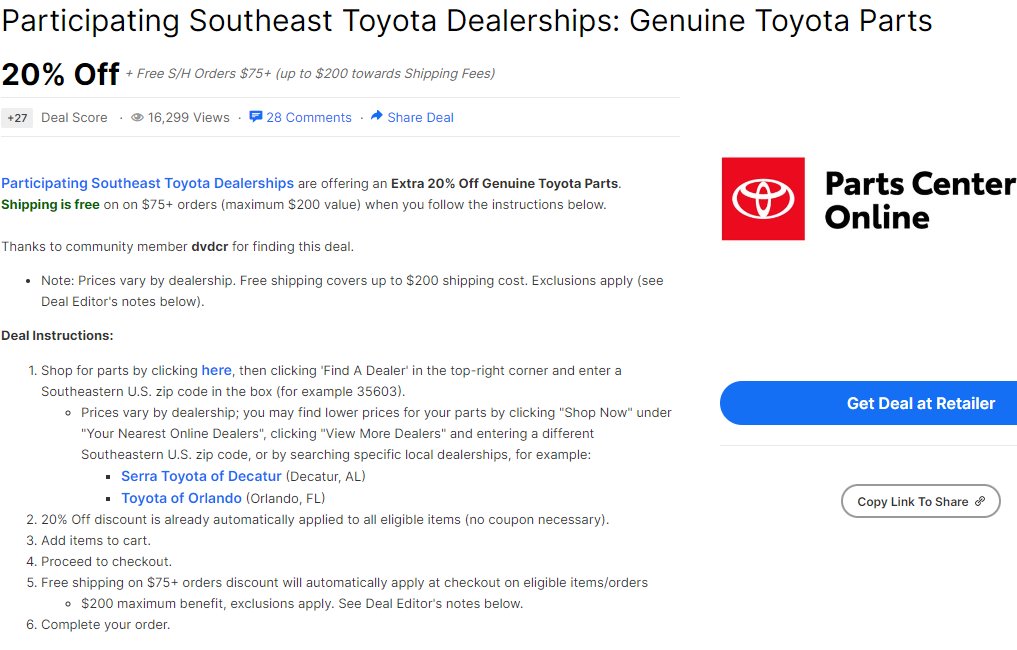The image size is (1017, 650).
Task: Click the Deal Score label
Action: (x=74, y=117)
